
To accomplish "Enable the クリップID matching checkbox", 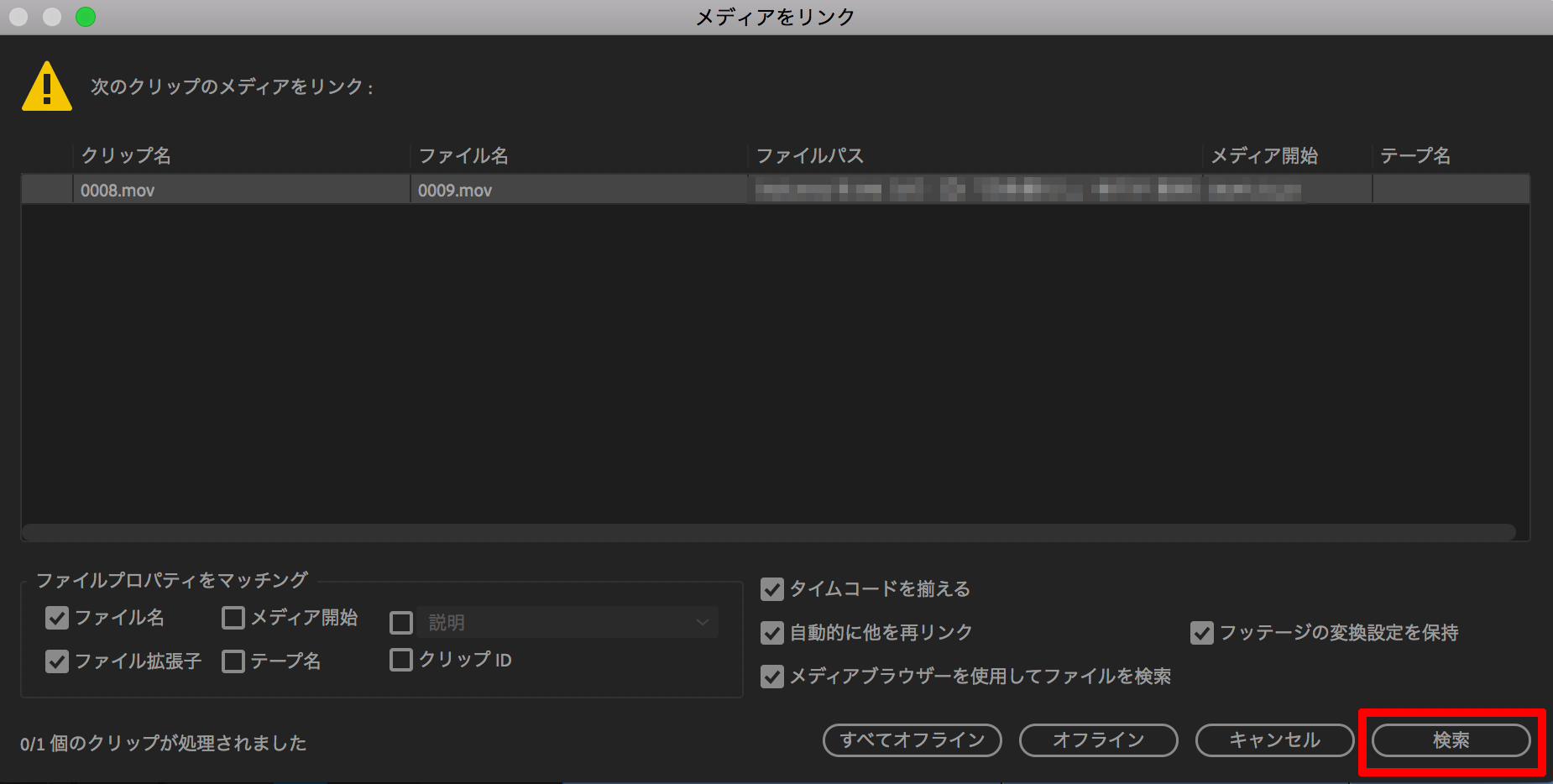I will pos(400,660).
